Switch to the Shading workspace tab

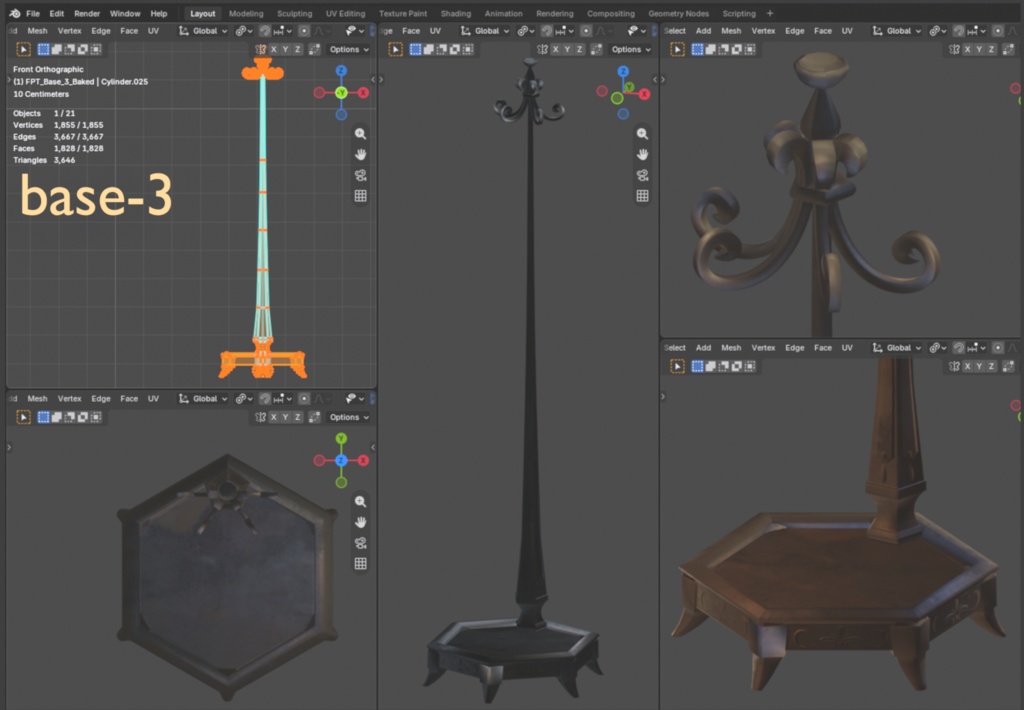point(456,13)
